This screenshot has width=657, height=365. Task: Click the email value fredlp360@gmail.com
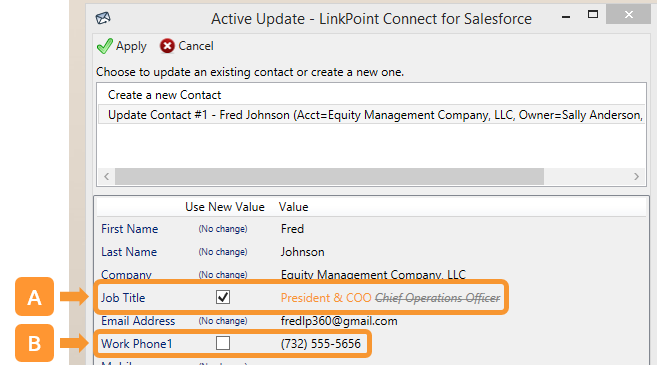pyautogui.click(x=339, y=321)
